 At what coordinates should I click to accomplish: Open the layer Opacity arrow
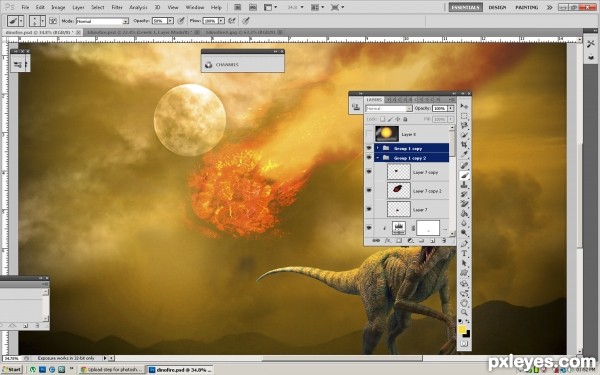pyautogui.click(x=451, y=109)
